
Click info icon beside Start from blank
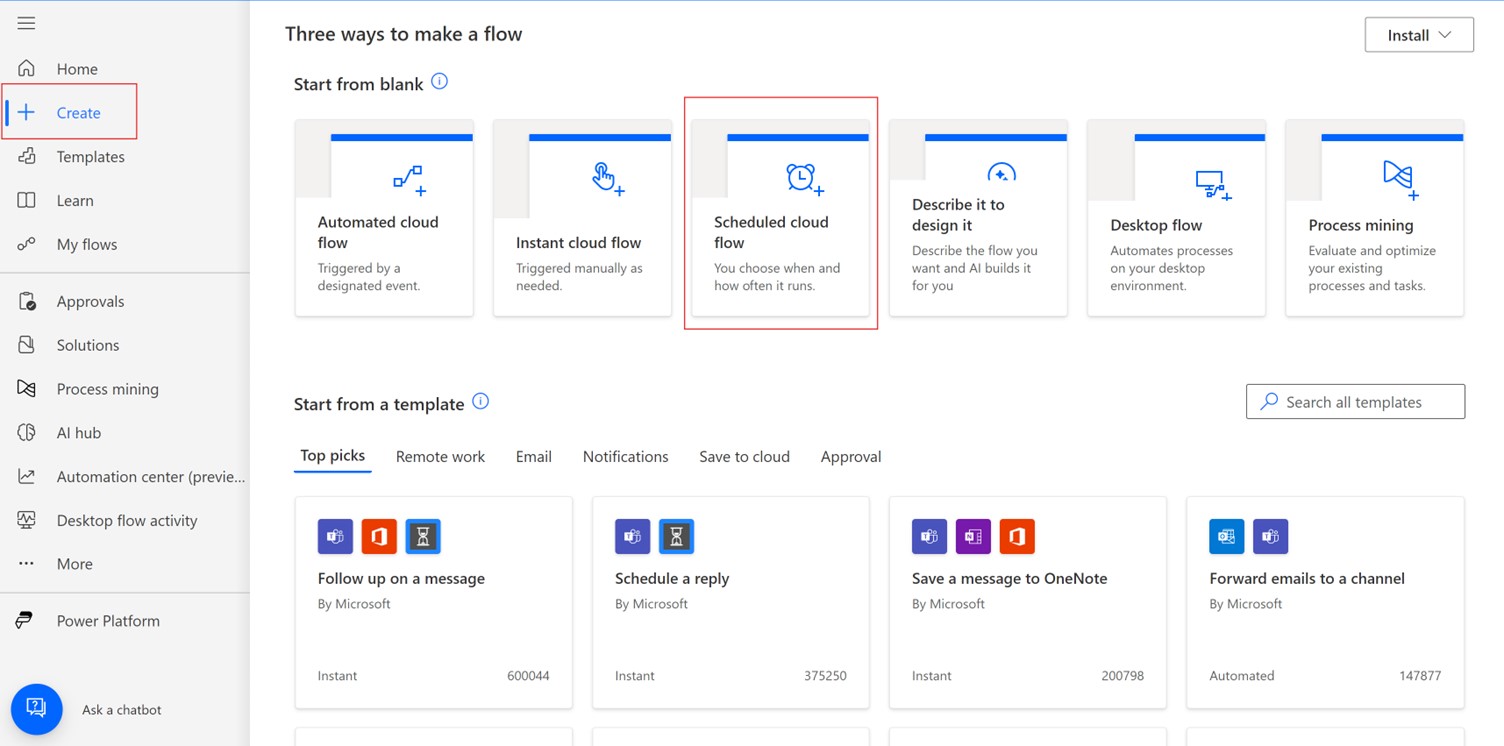439,82
